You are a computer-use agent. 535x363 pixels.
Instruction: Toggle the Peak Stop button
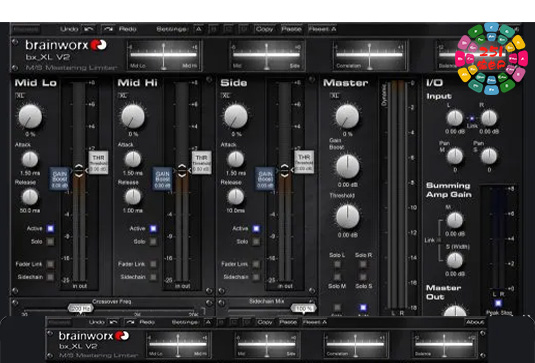pos(498,303)
